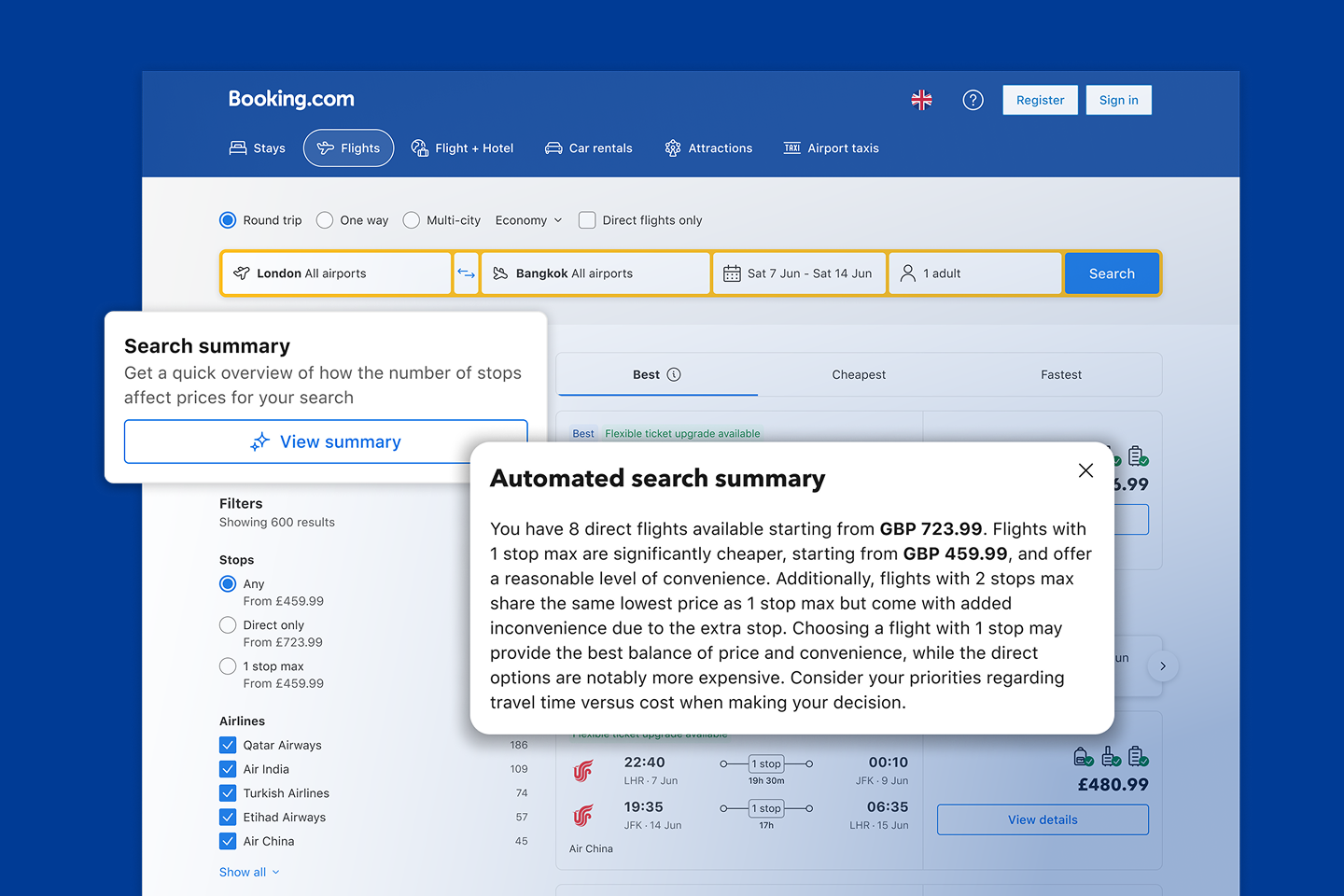1344x896 pixels.
Task: Open the Economy cabin class dropdown
Action: (x=529, y=220)
